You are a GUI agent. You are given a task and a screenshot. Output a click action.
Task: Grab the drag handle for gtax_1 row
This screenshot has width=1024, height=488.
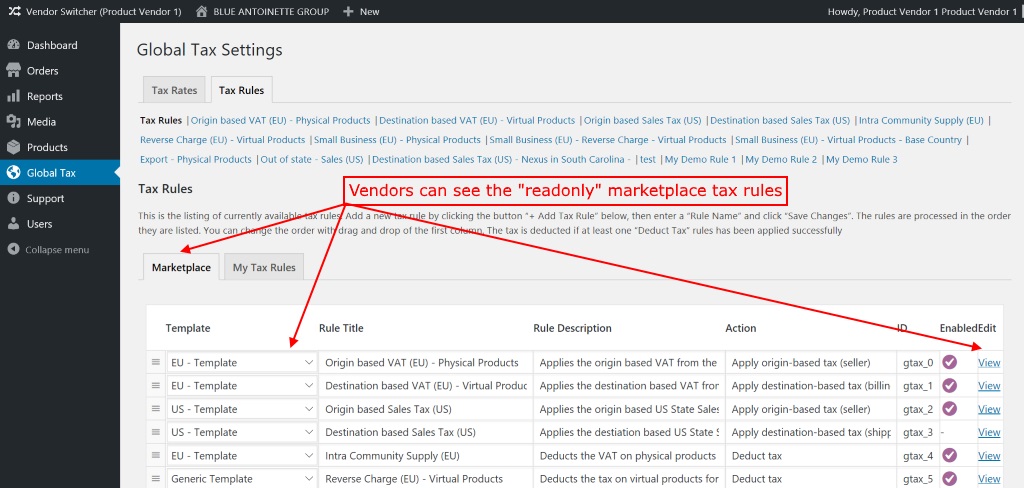point(155,385)
